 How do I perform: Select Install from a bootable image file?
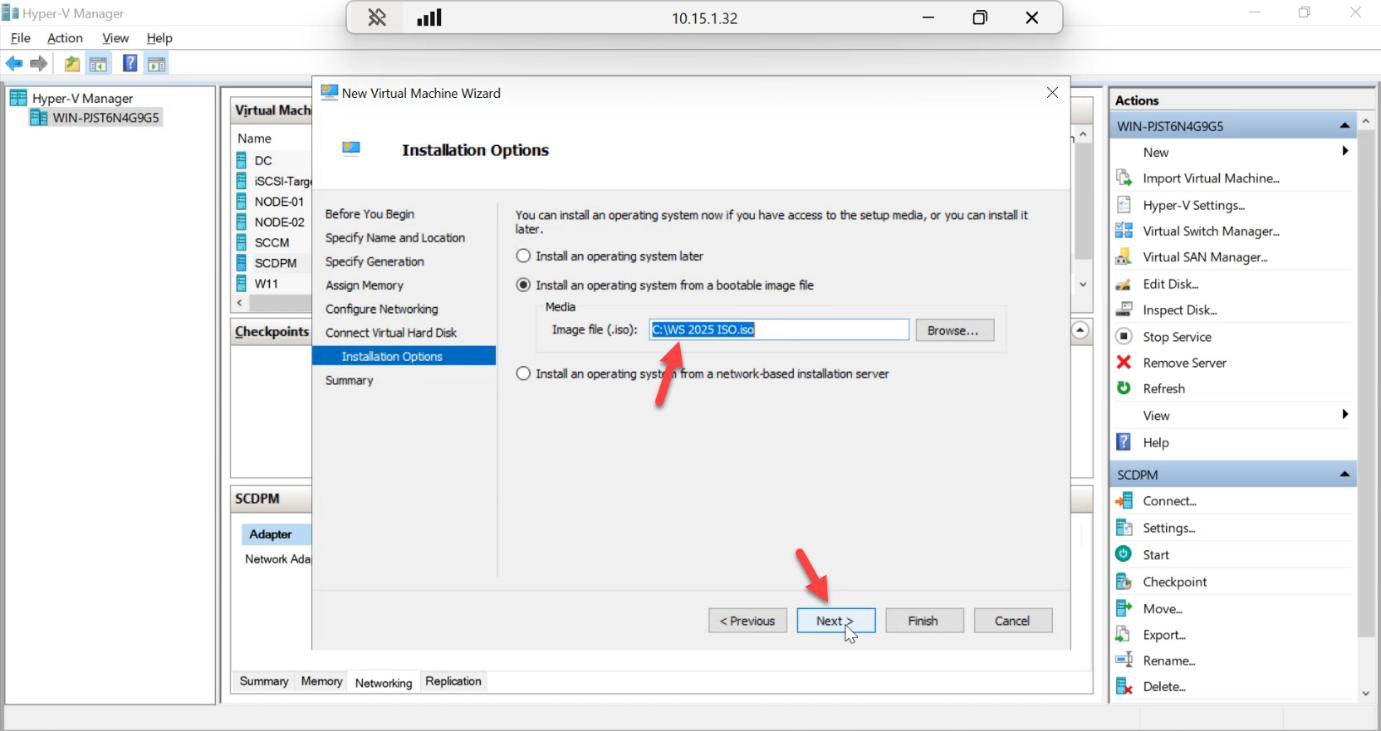point(523,285)
